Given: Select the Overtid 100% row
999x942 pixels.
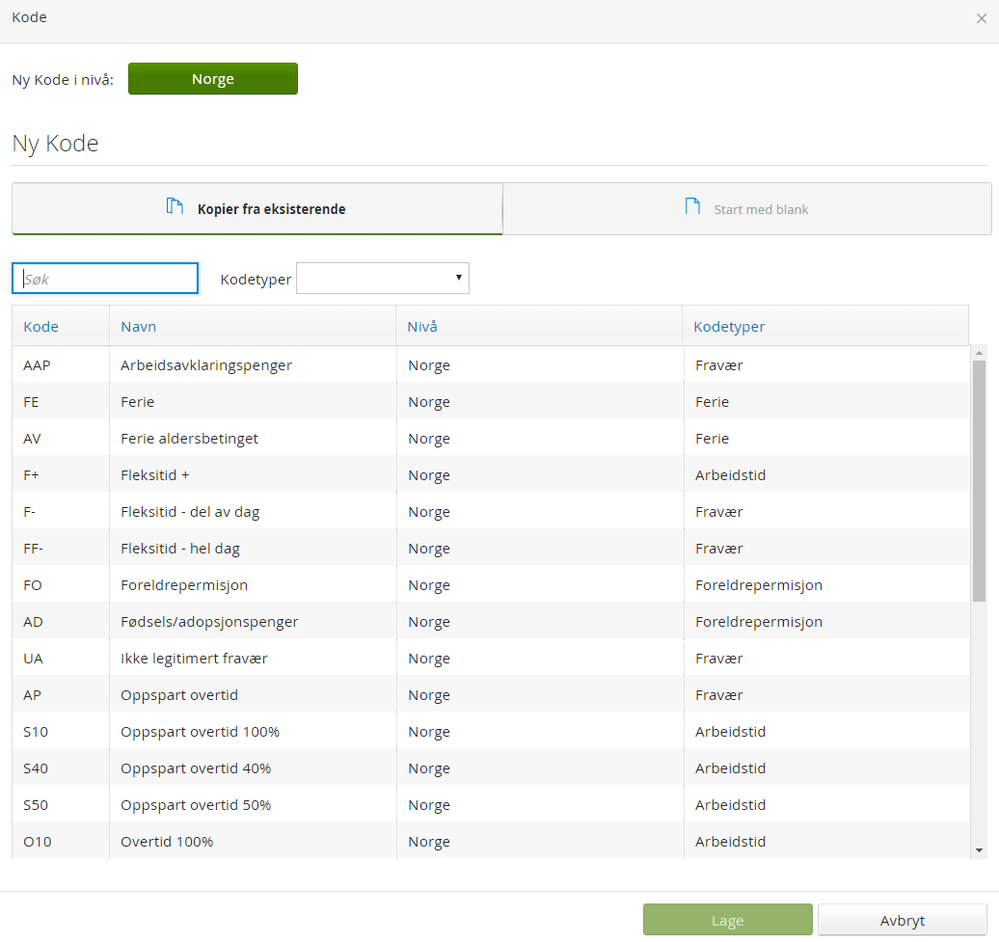Looking at the screenshot, I should point(491,841).
